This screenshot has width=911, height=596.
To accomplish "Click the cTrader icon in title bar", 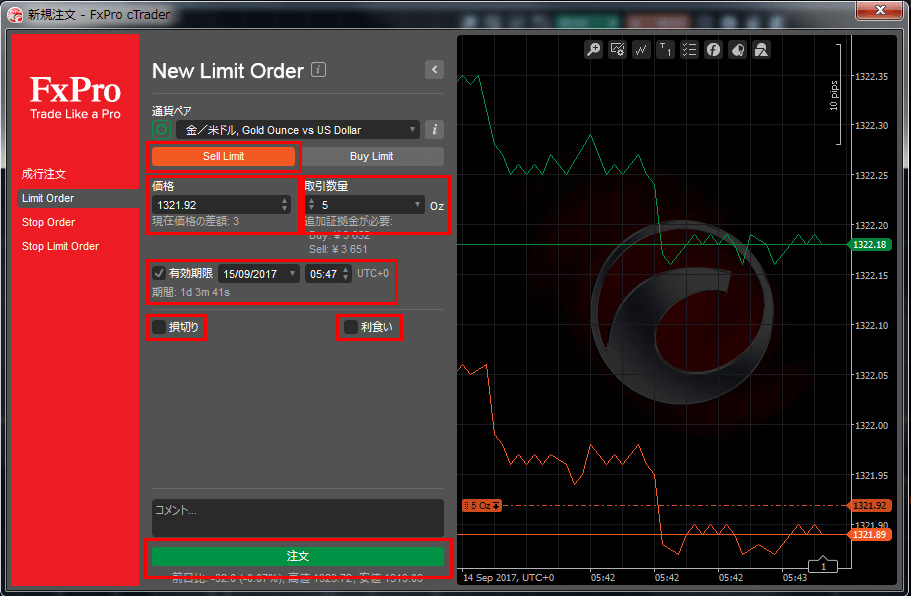I will coord(15,14).
